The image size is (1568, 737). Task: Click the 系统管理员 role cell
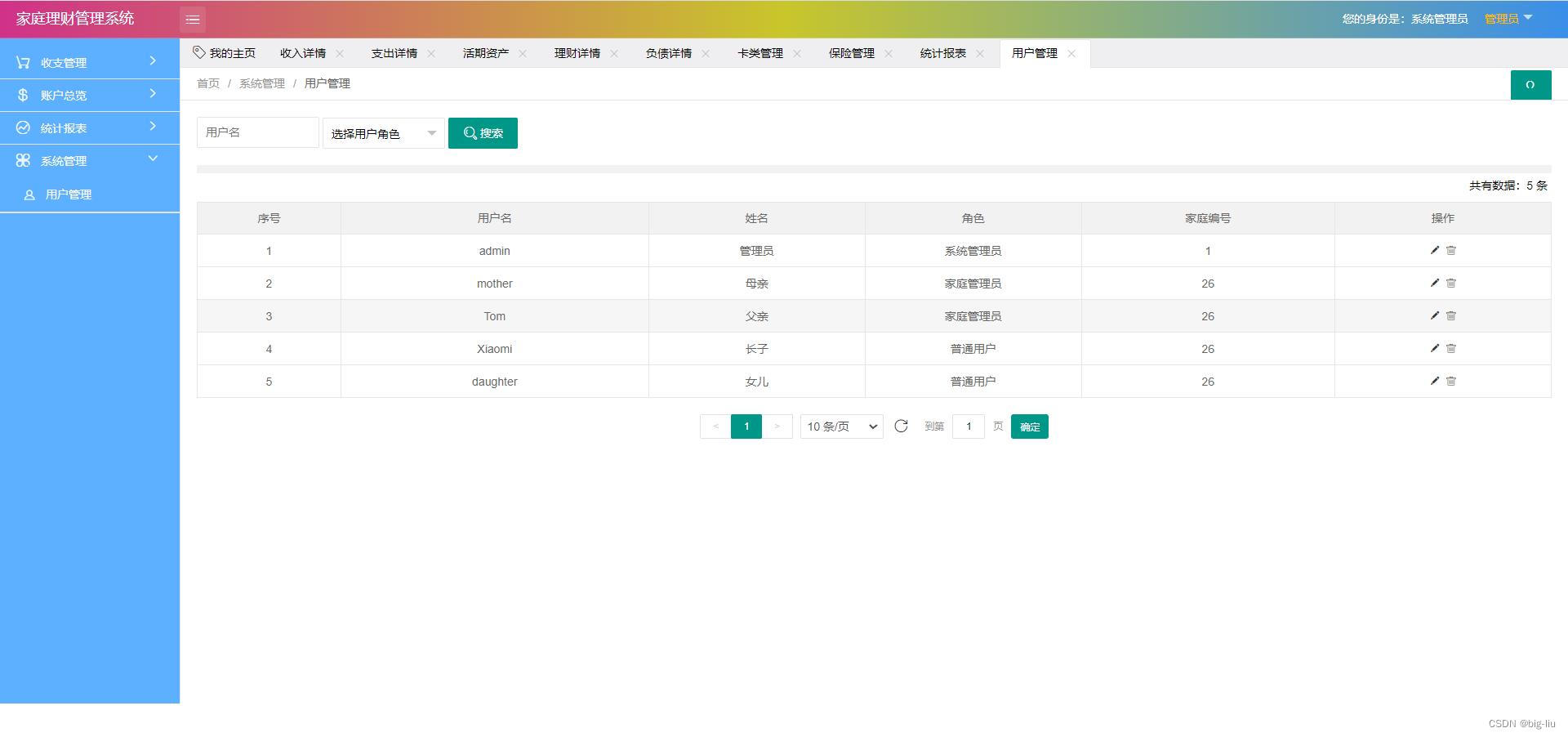[x=973, y=251]
